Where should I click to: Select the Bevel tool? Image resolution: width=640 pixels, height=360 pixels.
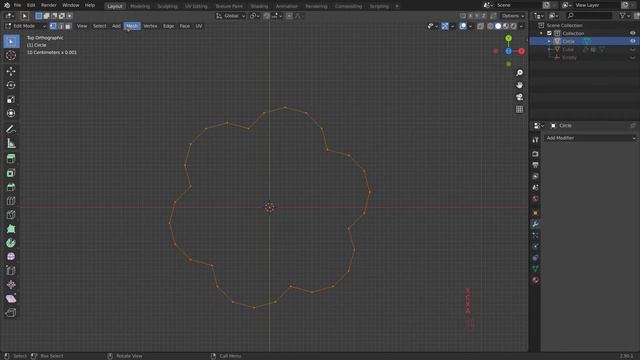[x=11, y=187]
